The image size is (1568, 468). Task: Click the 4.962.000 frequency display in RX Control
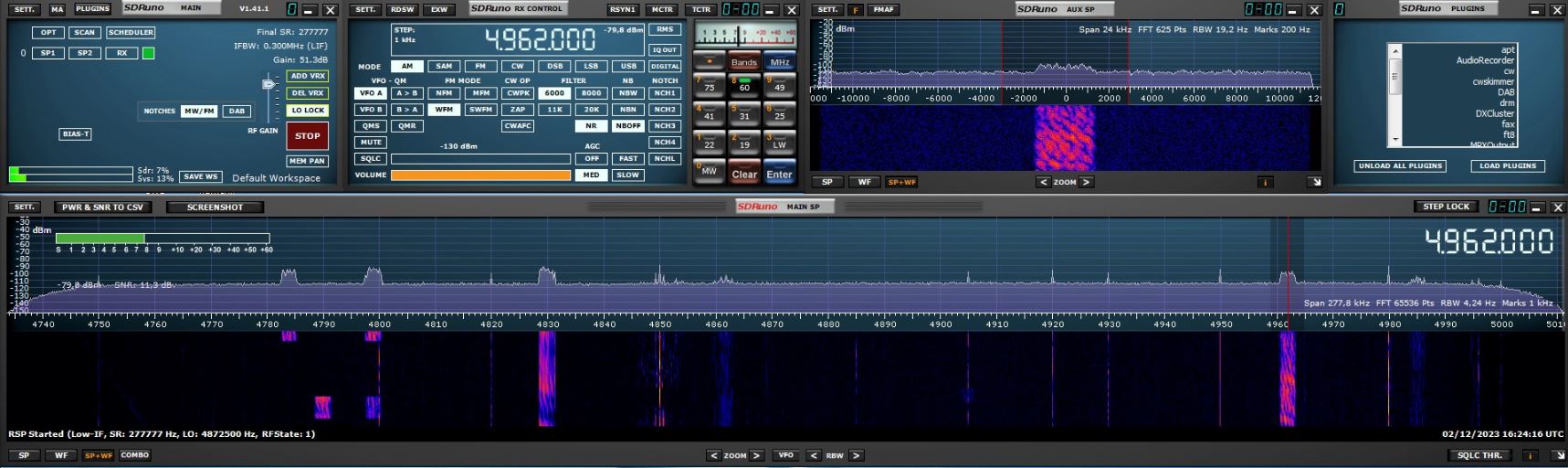[539, 39]
